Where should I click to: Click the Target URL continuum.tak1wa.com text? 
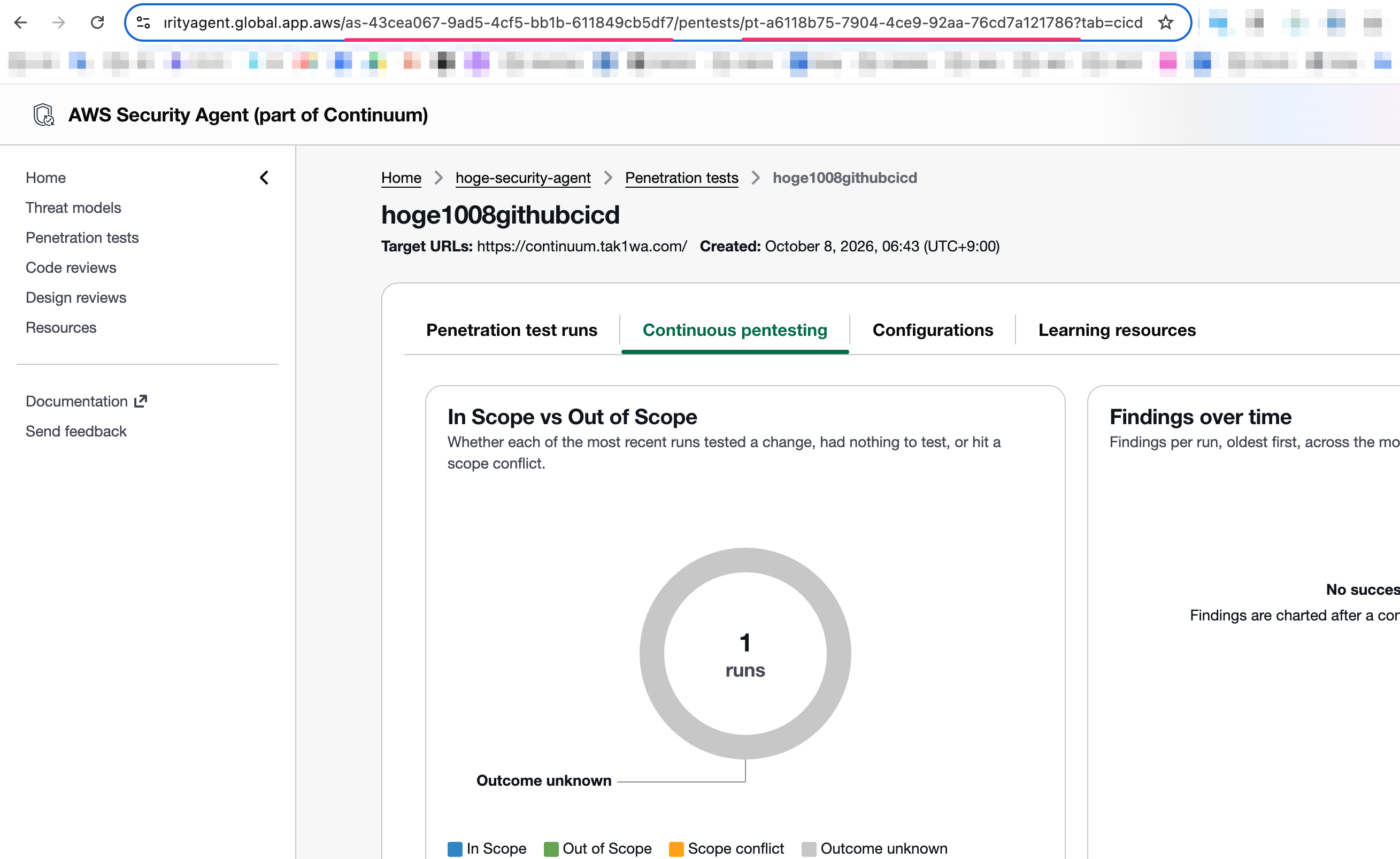[582, 246]
